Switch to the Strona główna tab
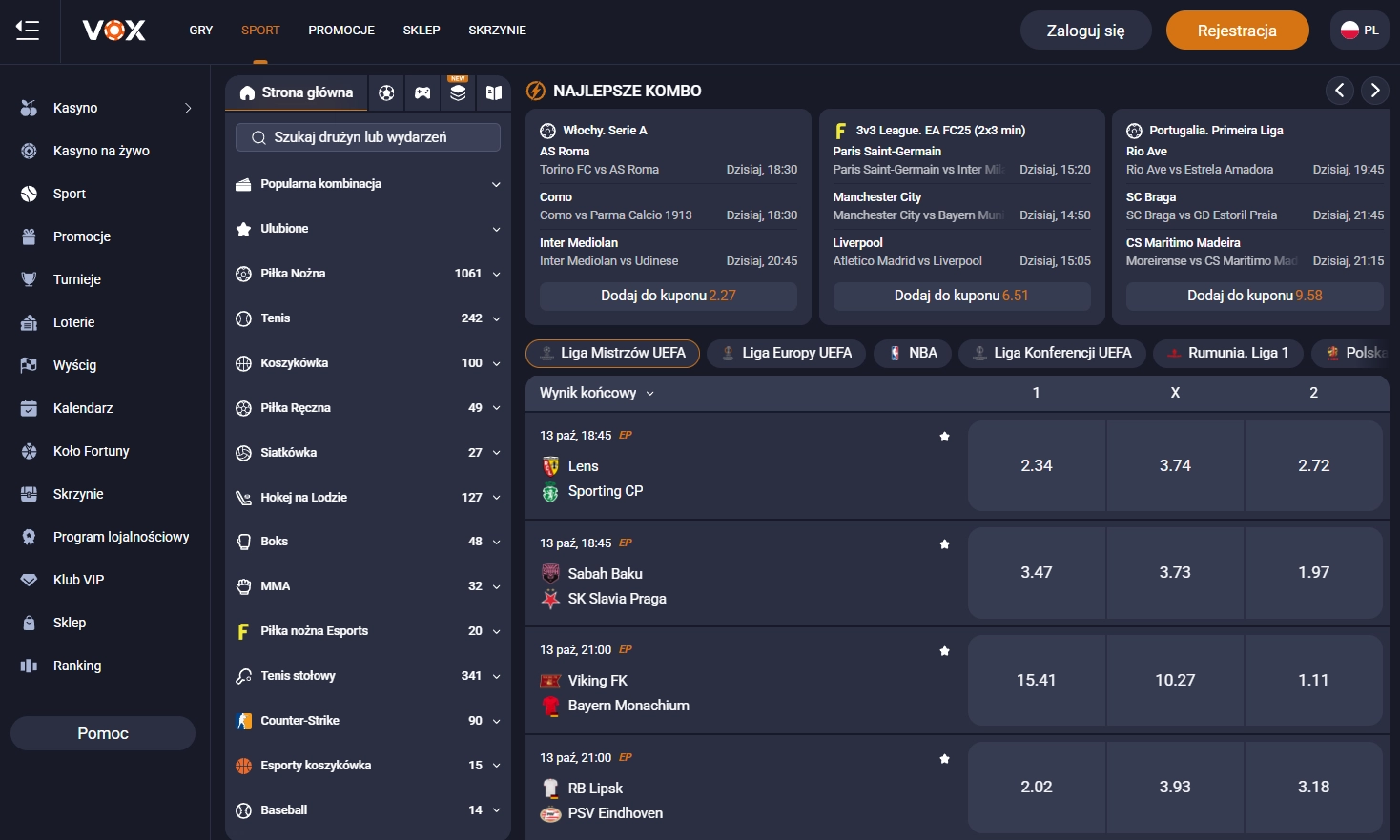1400x840 pixels. [297, 92]
